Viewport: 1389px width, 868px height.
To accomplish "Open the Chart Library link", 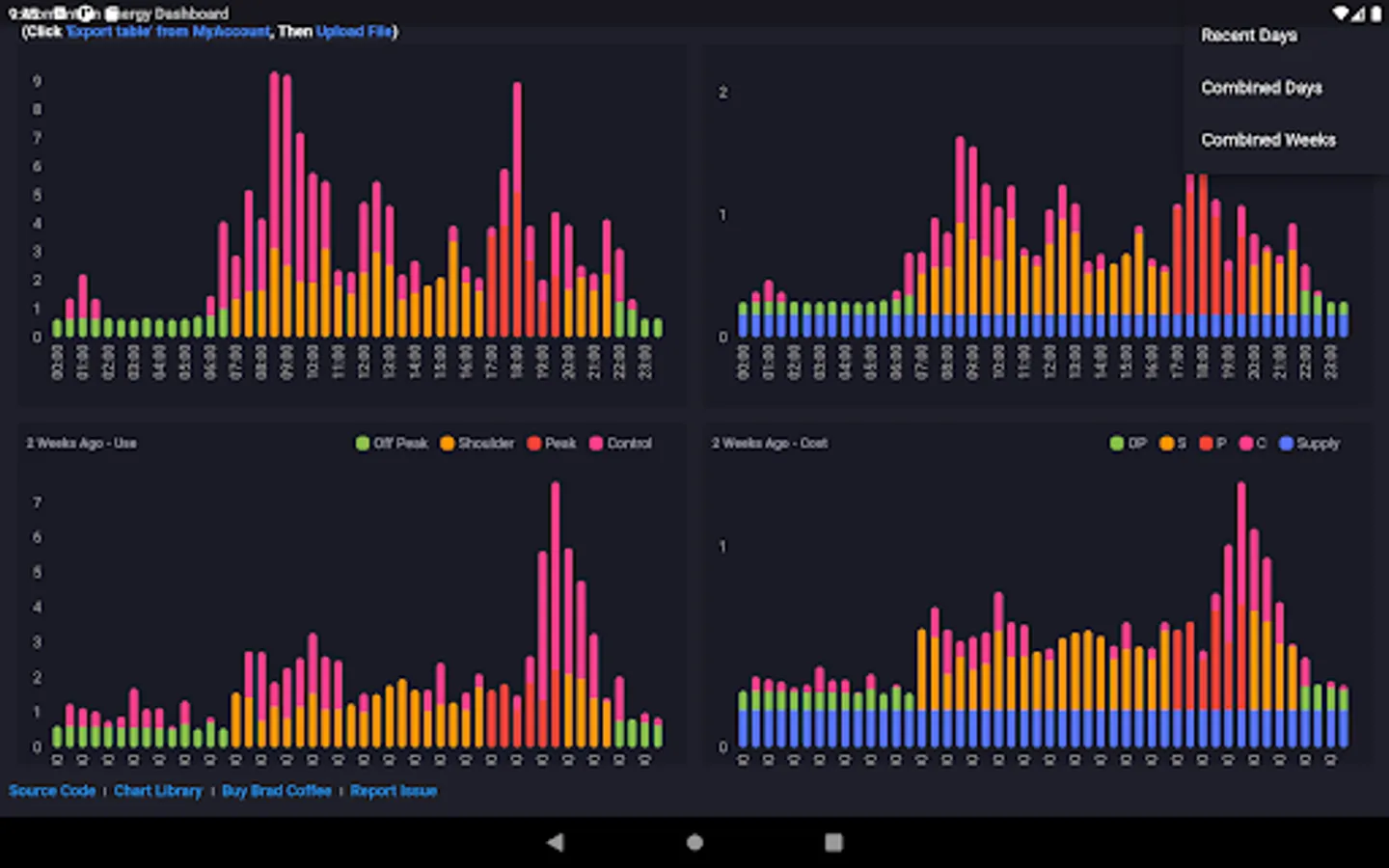I will (158, 791).
